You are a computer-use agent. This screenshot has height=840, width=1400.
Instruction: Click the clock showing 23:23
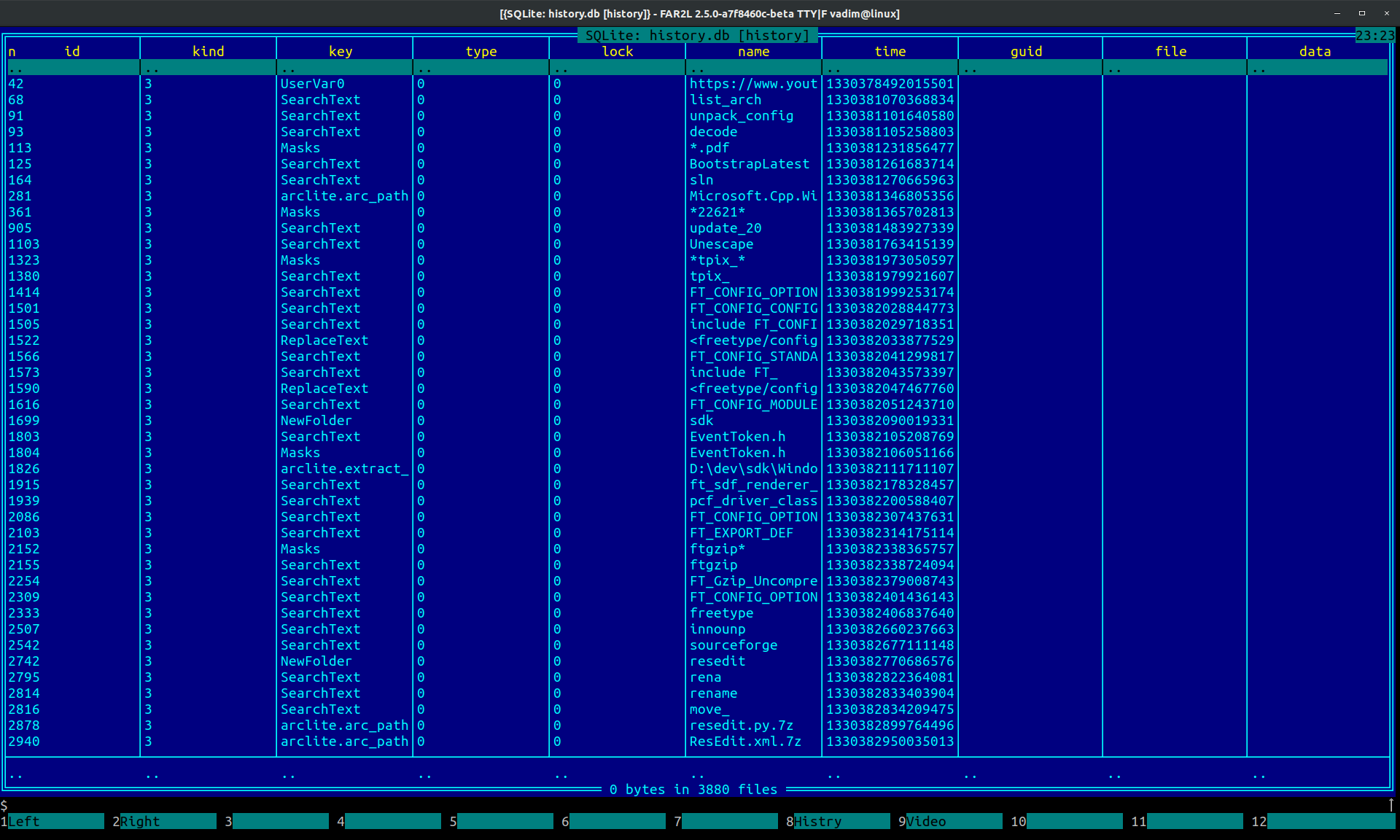pyautogui.click(x=1374, y=35)
